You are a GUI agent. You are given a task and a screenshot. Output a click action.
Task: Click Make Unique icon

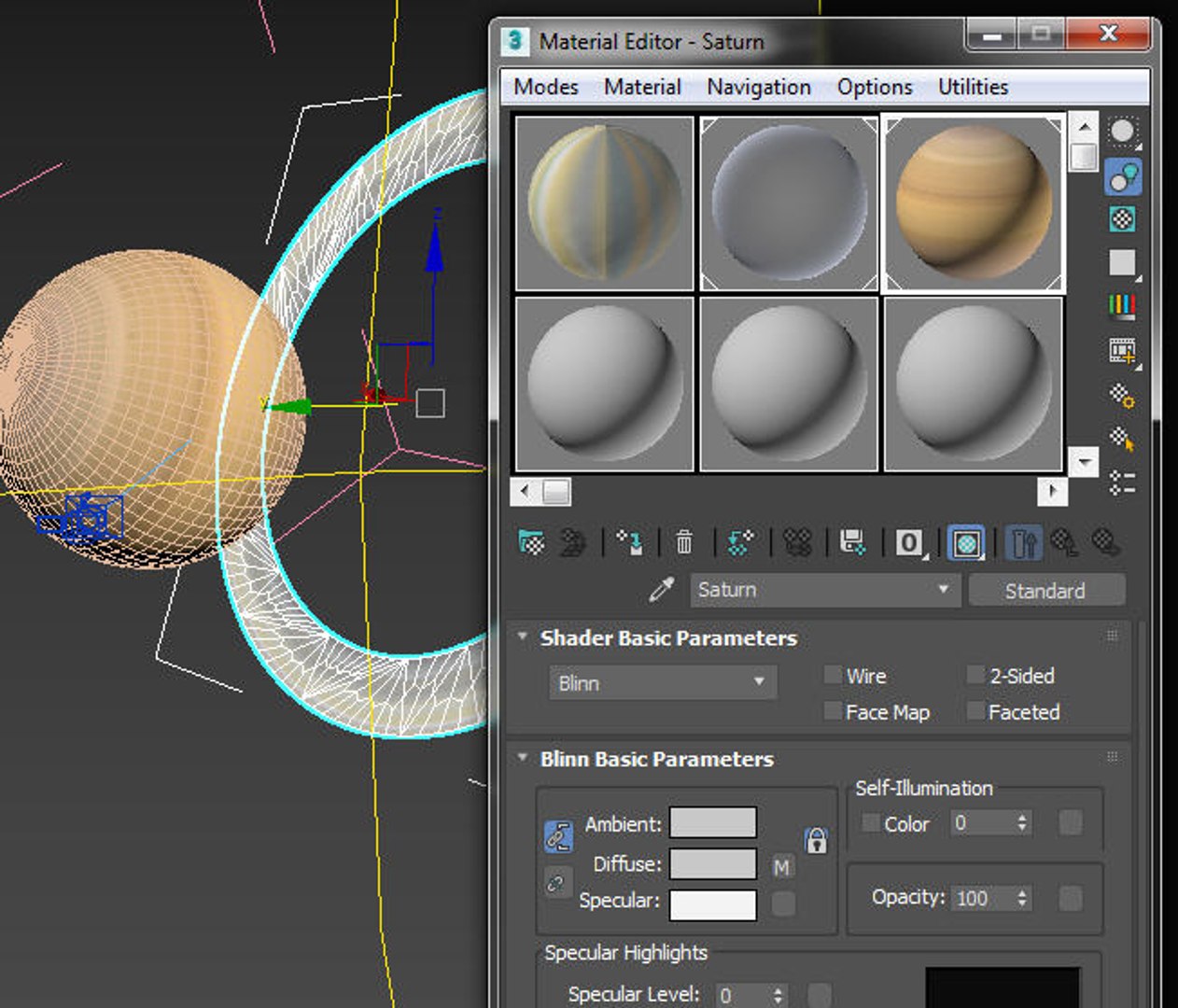[x=797, y=542]
